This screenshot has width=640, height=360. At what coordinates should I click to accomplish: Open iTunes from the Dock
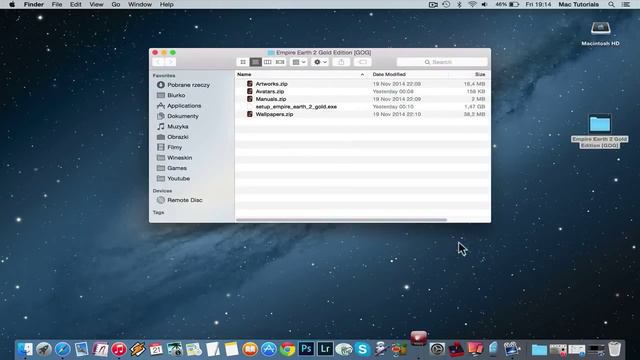119,349
